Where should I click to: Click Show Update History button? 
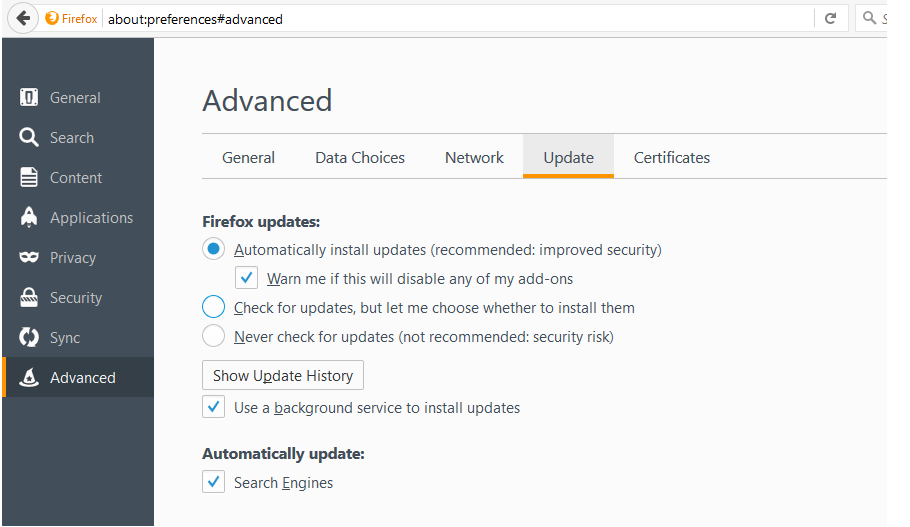point(283,376)
